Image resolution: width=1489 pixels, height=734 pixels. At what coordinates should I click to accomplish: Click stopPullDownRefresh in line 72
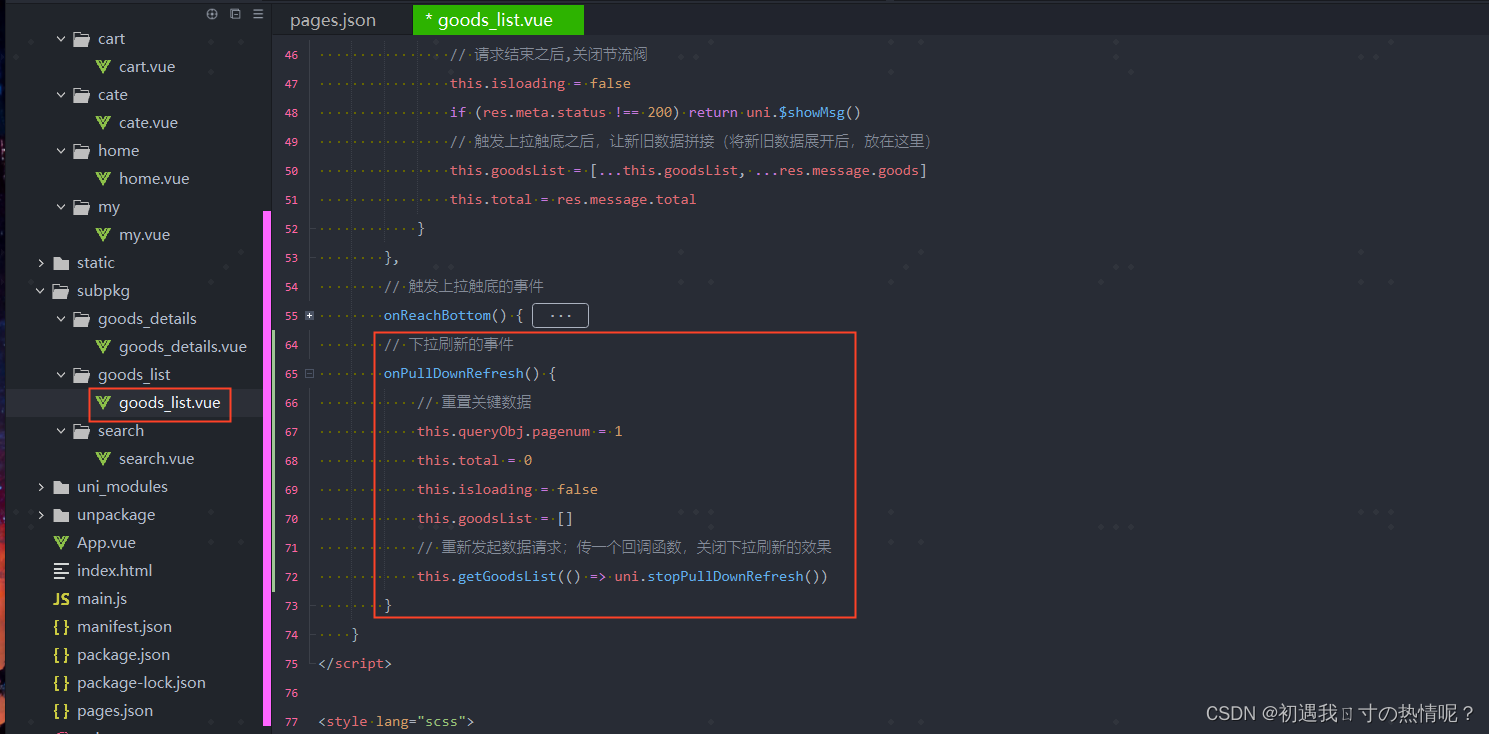coord(725,577)
